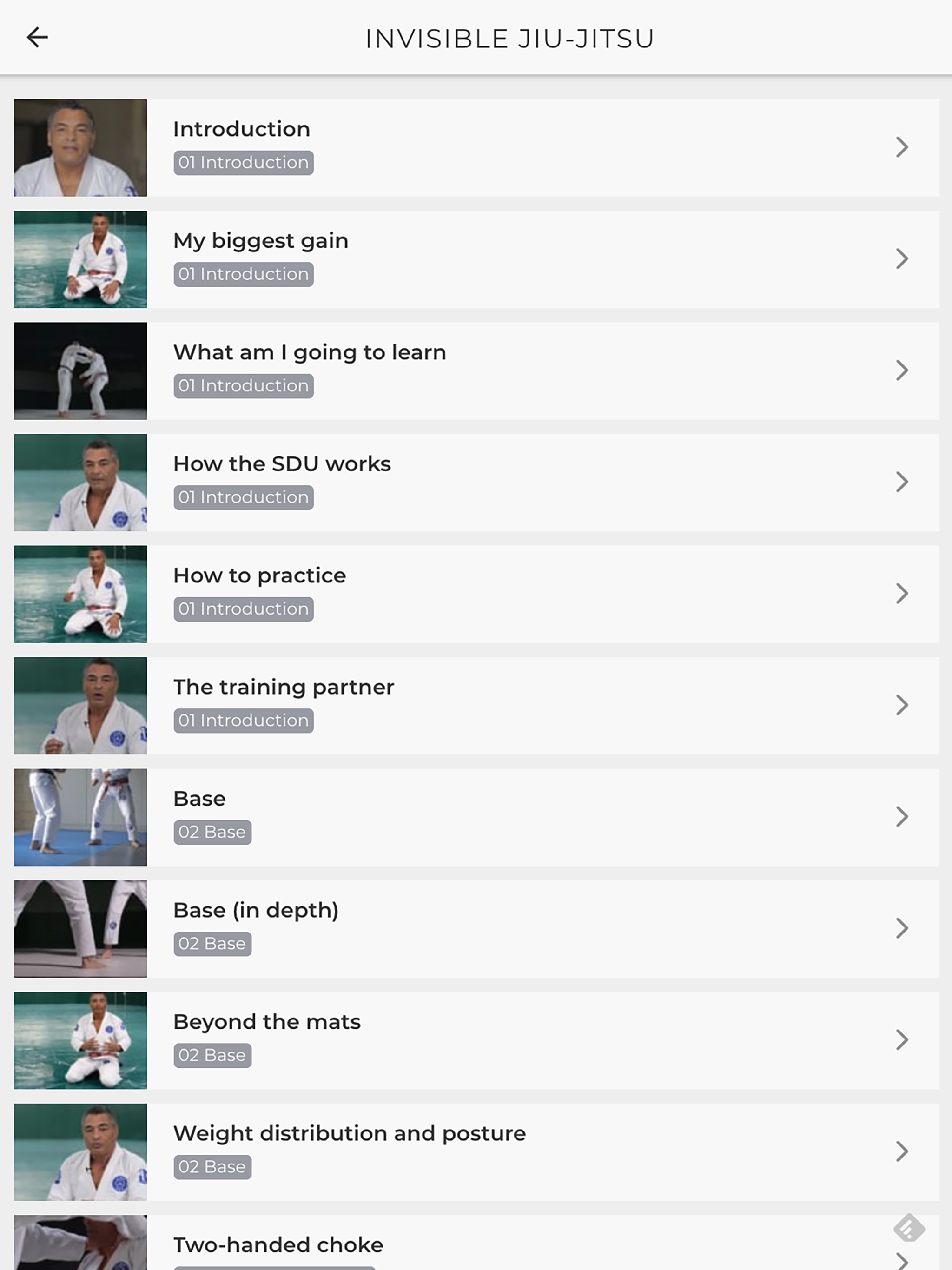
Task: Tap chevron next to How the SDU works
Action: click(902, 482)
